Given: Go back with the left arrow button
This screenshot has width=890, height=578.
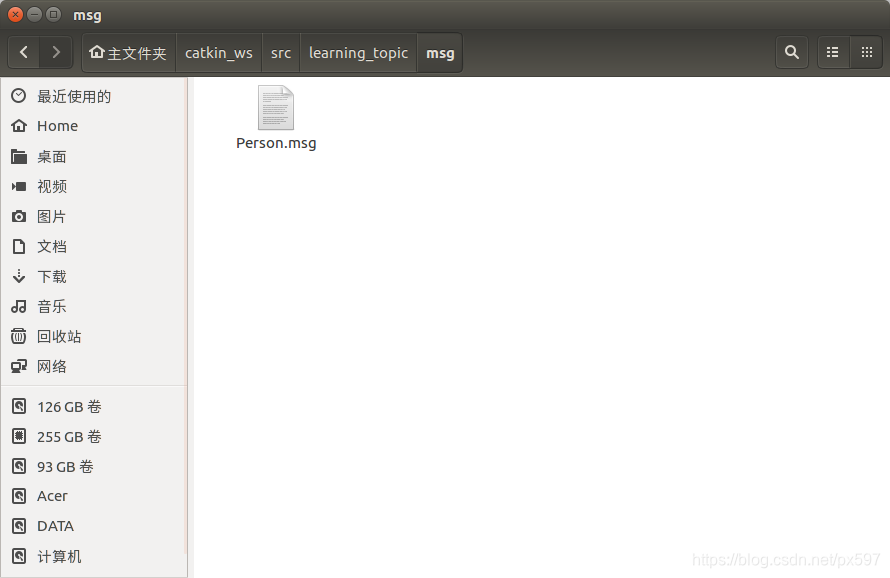Looking at the screenshot, I should point(24,53).
